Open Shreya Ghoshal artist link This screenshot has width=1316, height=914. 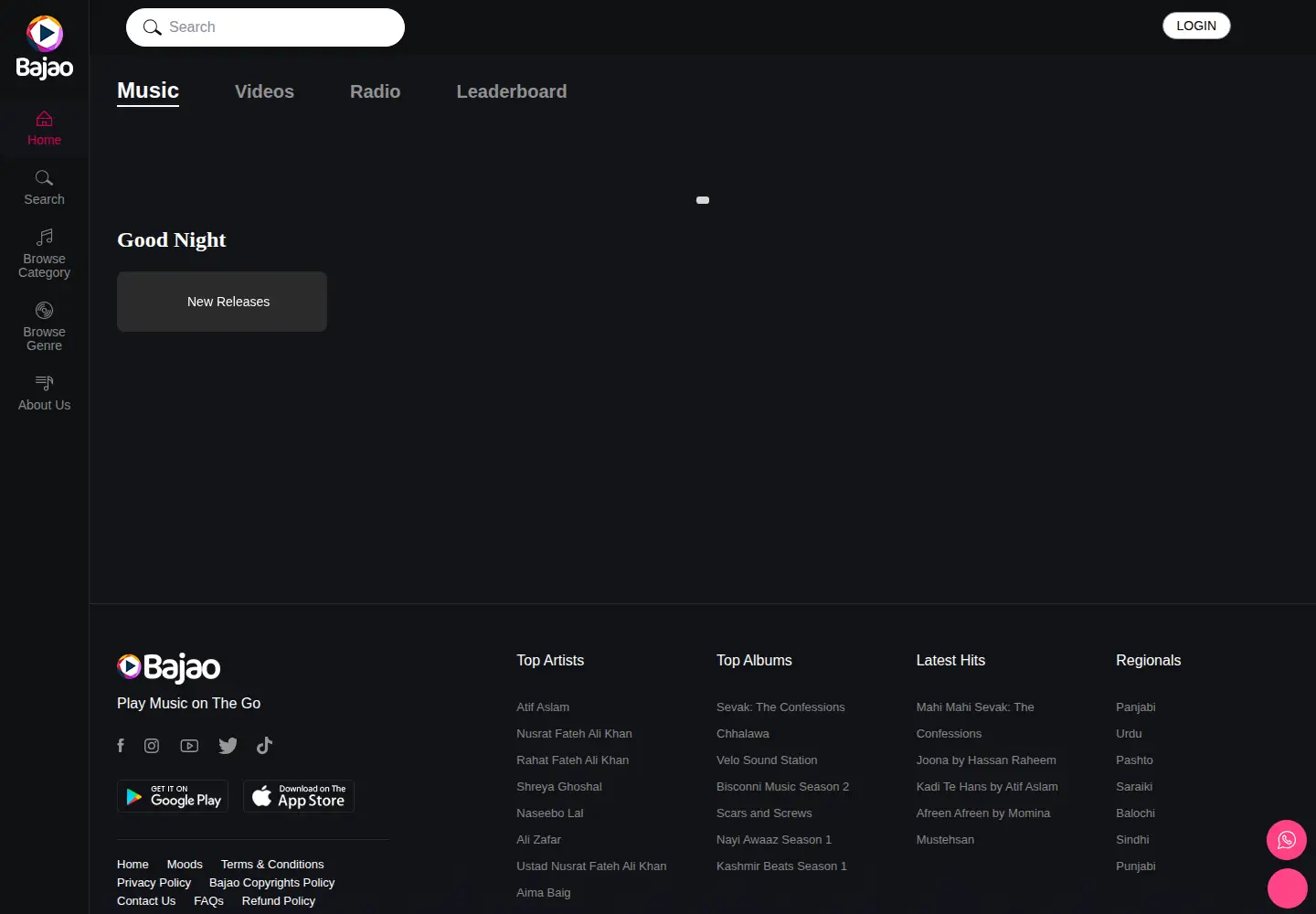click(x=559, y=787)
